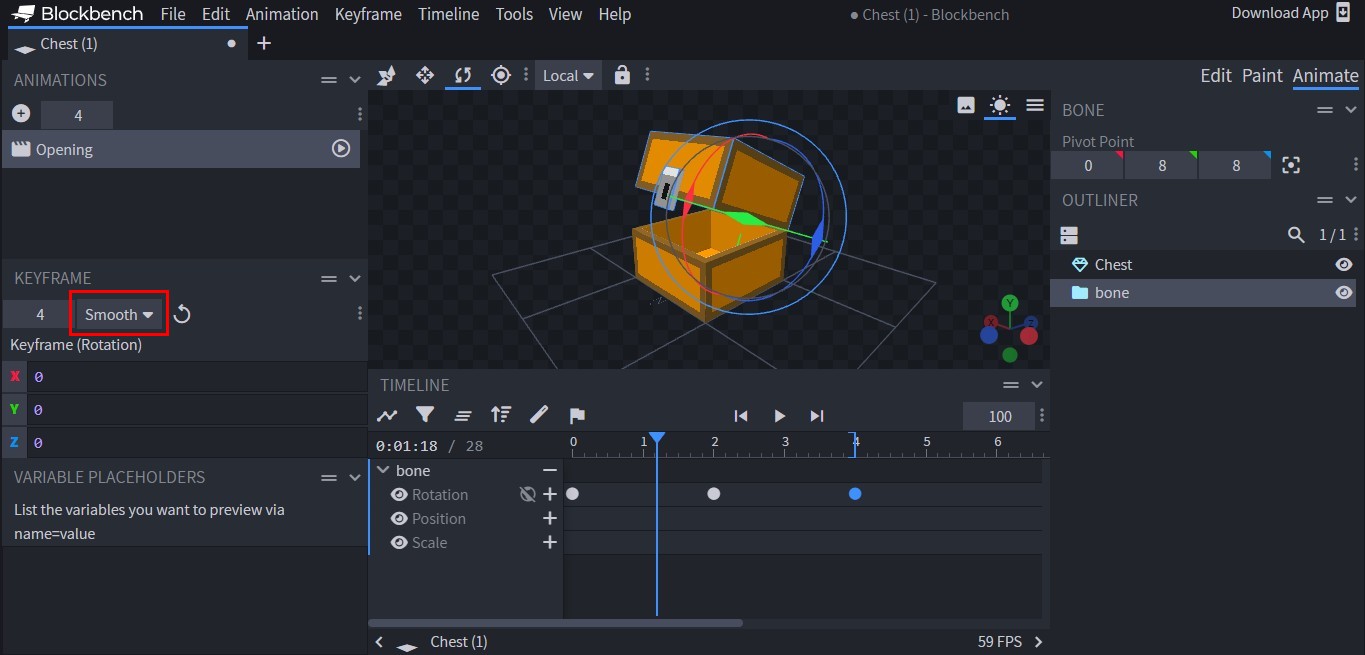Image resolution: width=1365 pixels, height=655 pixels.
Task: Click the center pivot icon in Bone panel
Action: pos(1291,166)
